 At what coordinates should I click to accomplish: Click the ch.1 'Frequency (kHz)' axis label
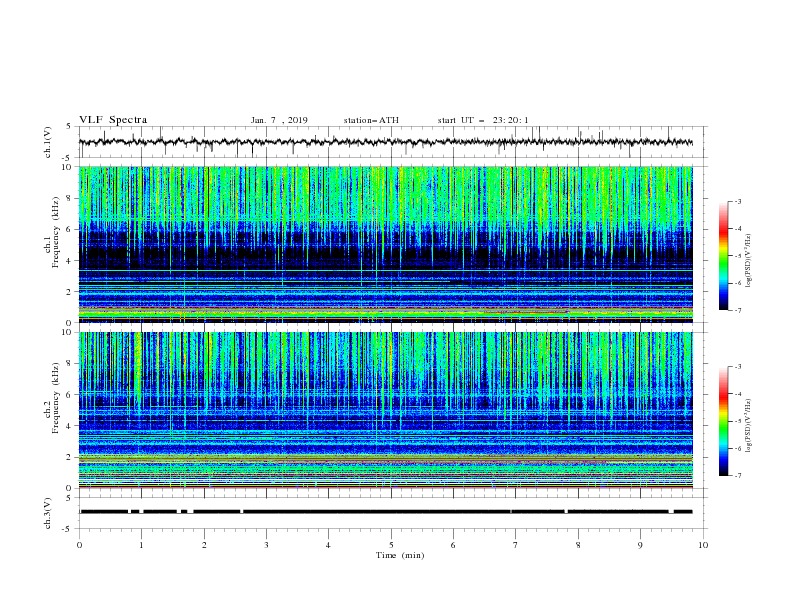[56, 233]
